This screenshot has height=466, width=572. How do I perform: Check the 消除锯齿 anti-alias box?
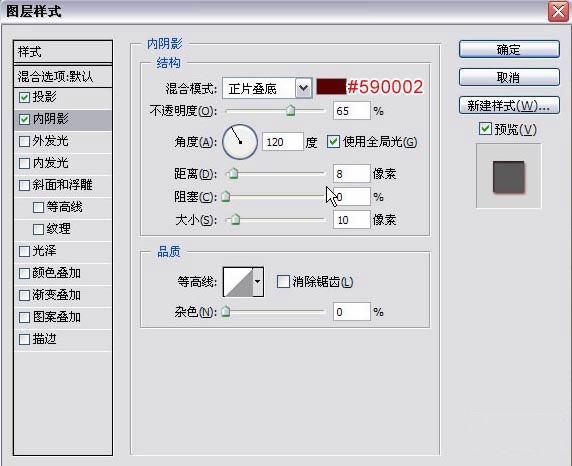283,281
